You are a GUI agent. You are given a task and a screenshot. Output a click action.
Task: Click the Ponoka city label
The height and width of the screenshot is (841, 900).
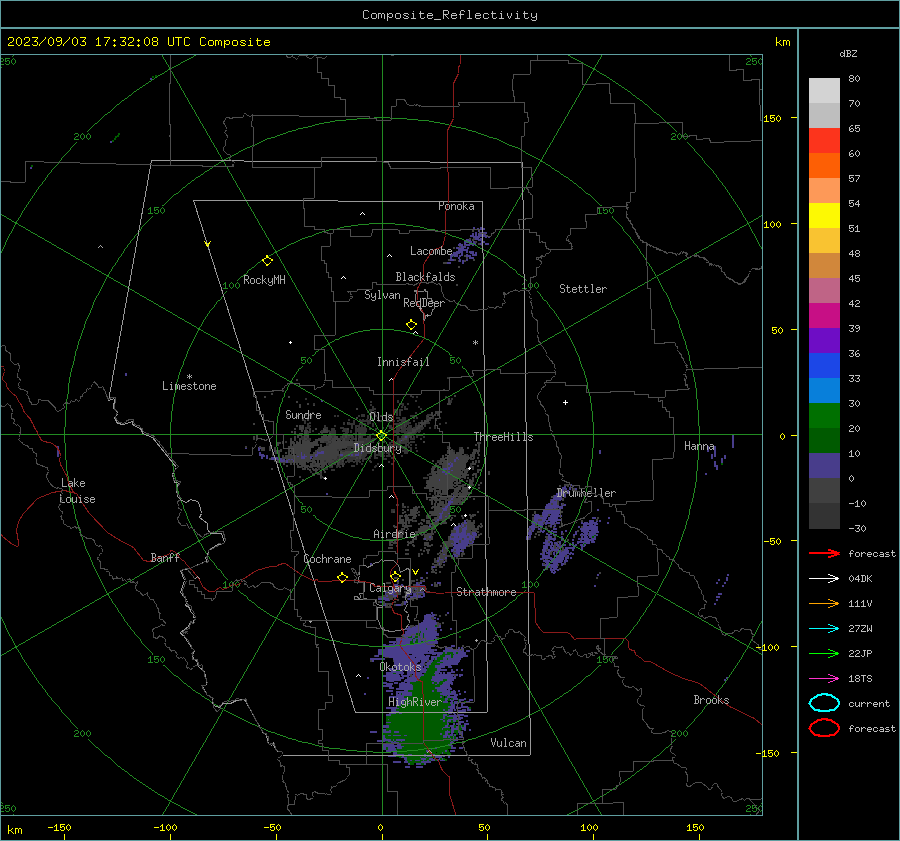pos(456,206)
